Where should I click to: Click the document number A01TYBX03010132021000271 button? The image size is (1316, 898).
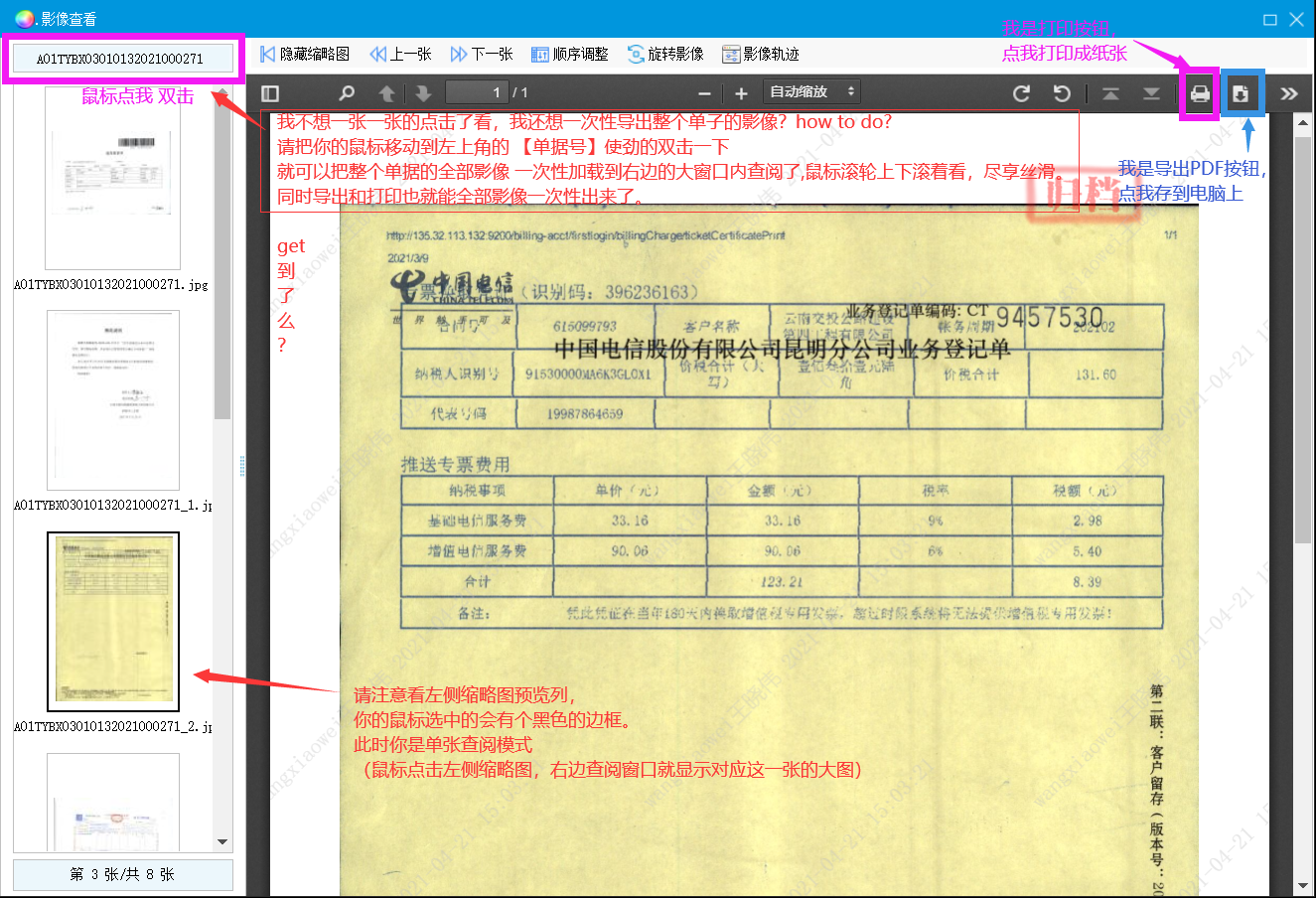pos(122,59)
